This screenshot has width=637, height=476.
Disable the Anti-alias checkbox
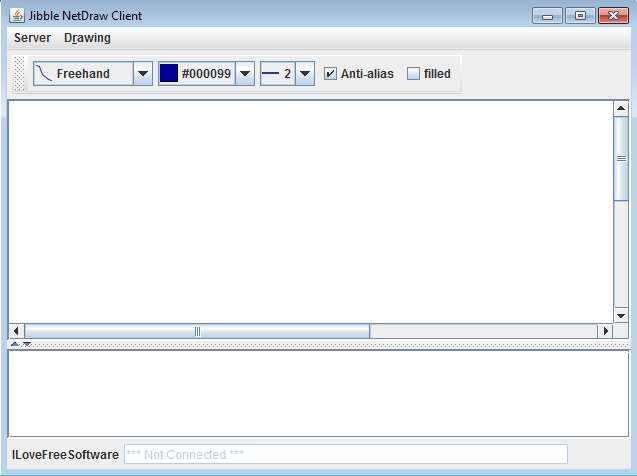point(330,74)
